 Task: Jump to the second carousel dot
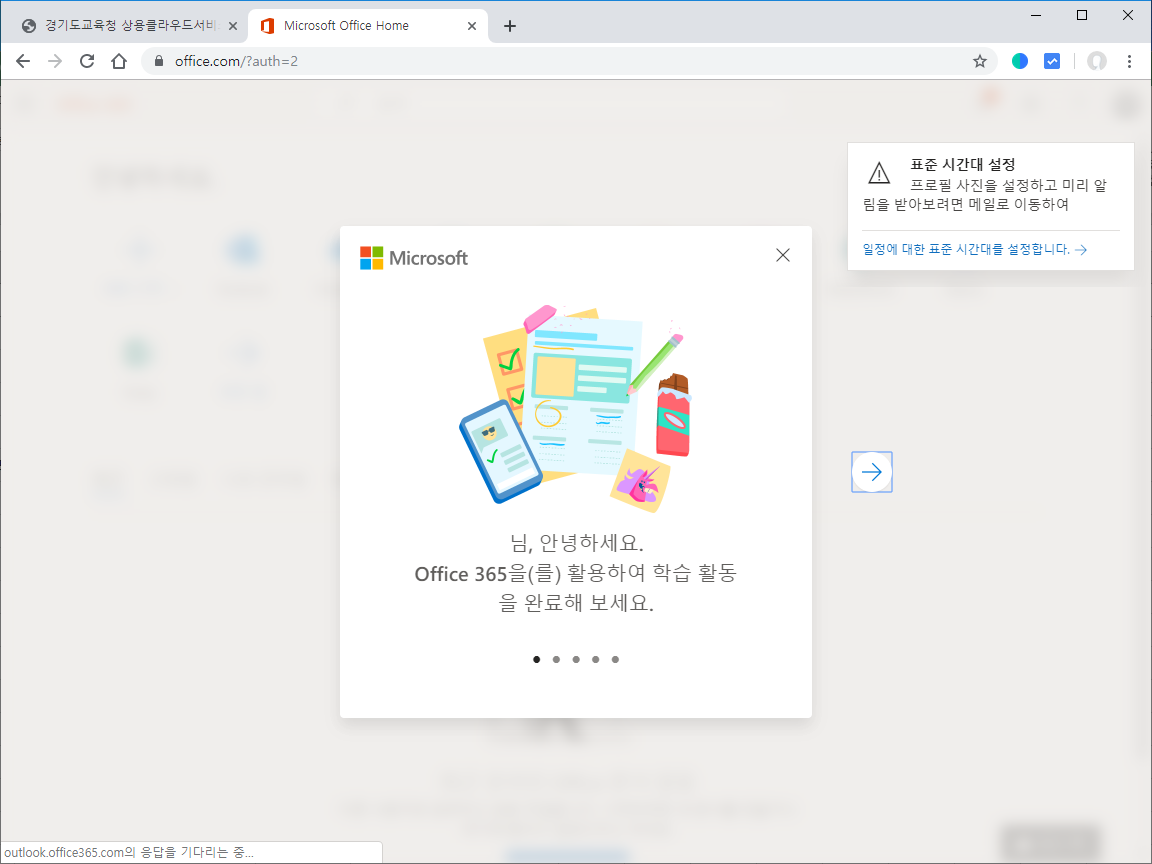(x=556, y=659)
